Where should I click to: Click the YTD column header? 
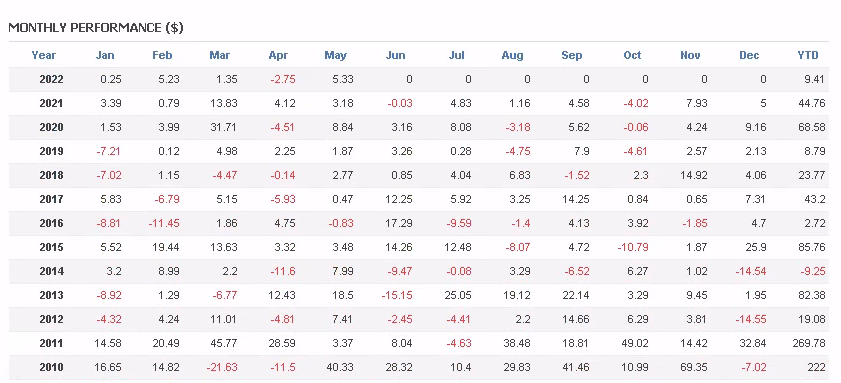(808, 55)
